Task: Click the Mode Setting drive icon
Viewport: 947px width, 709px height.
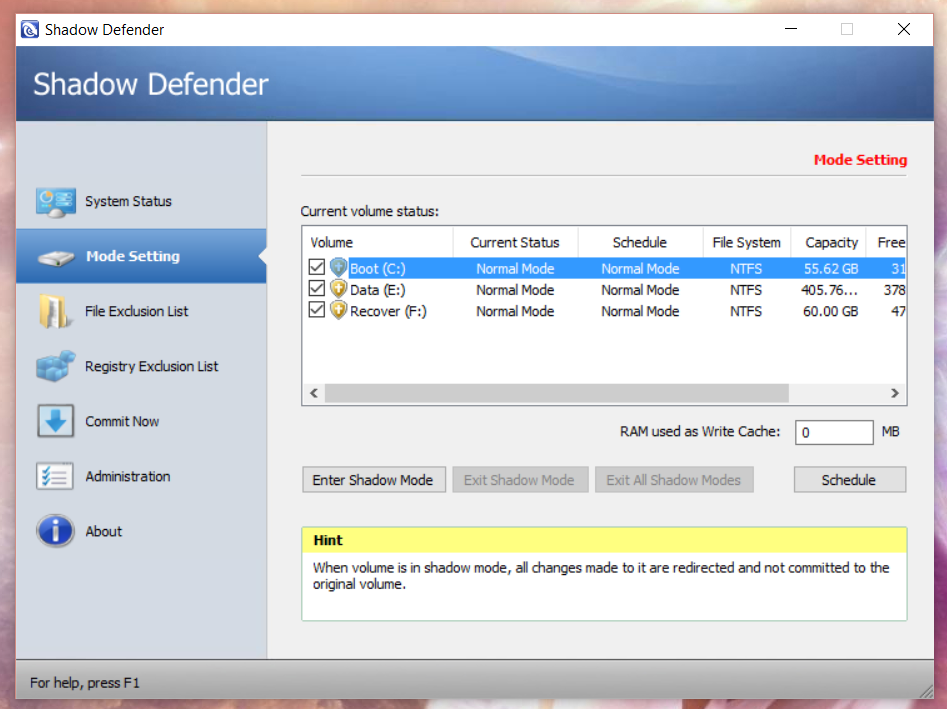Action: pyautogui.click(x=56, y=258)
